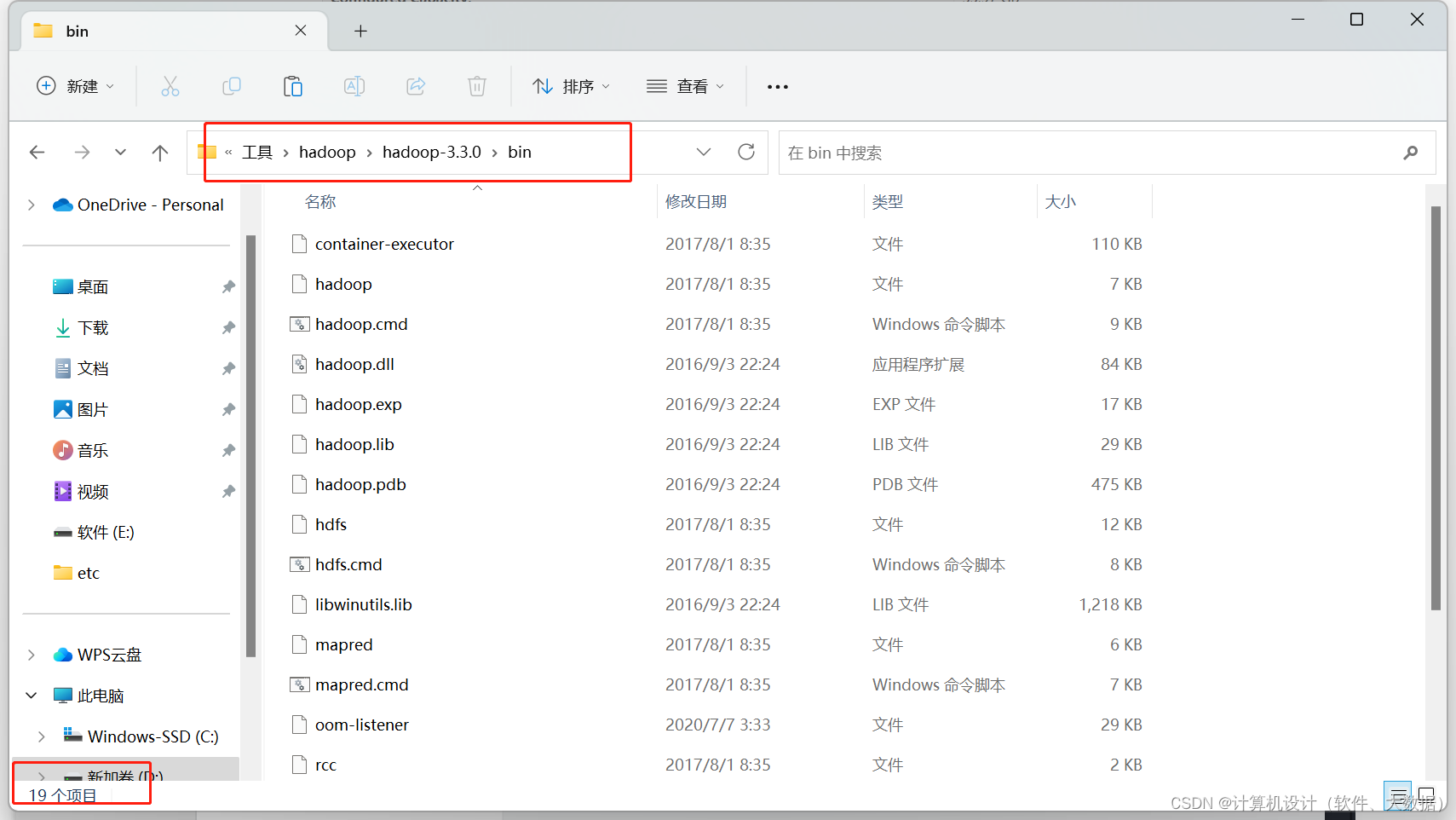1456x820 pixels.
Task: Click the Copy icon in toolbar
Action: [x=232, y=86]
